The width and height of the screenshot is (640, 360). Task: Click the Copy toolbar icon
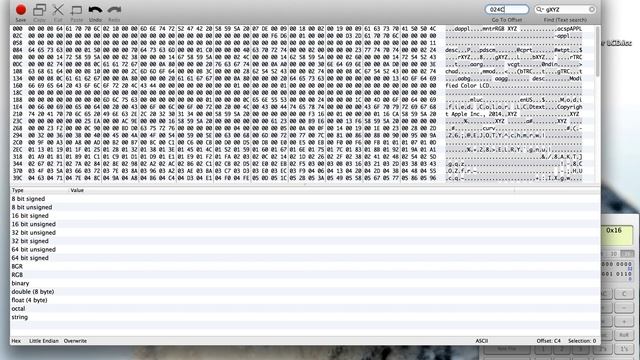40,10
